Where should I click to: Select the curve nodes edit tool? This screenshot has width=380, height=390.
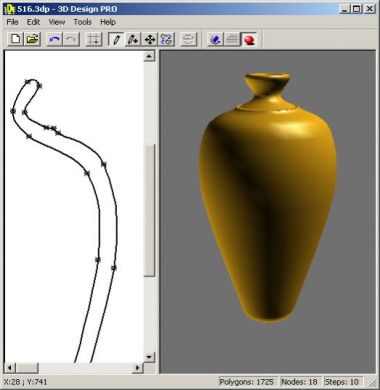point(166,39)
